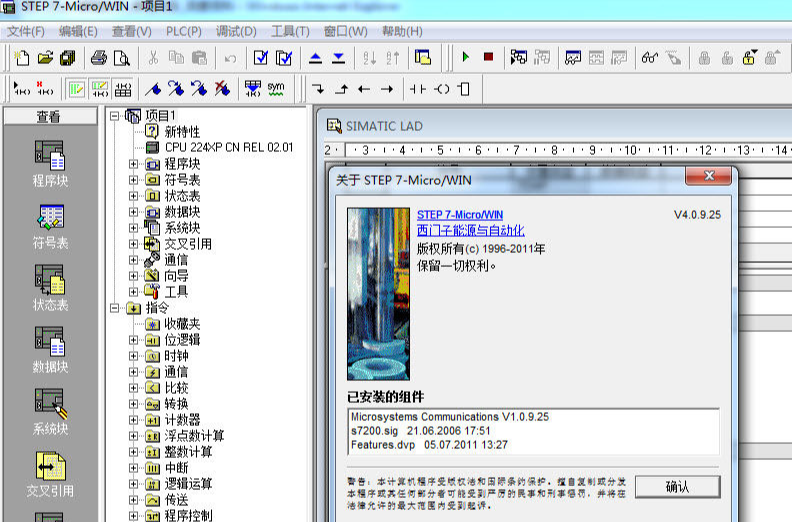Insert a coil using the toolbar icon

440,89
